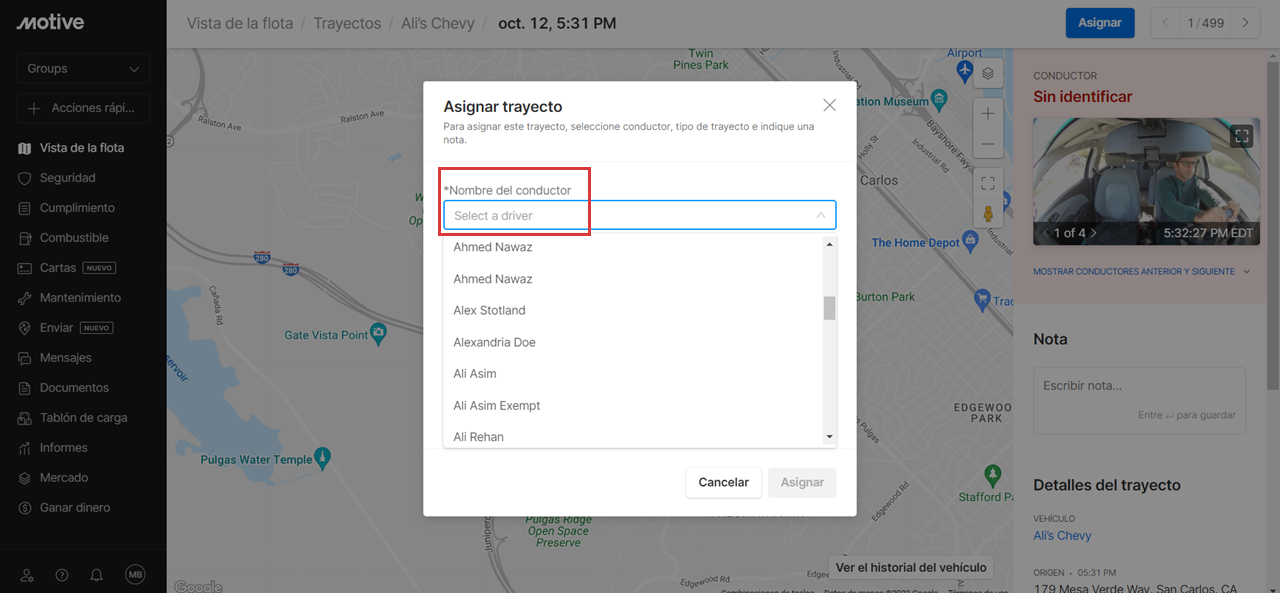Click Vista de la flota breadcrumb

coord(240,22)
